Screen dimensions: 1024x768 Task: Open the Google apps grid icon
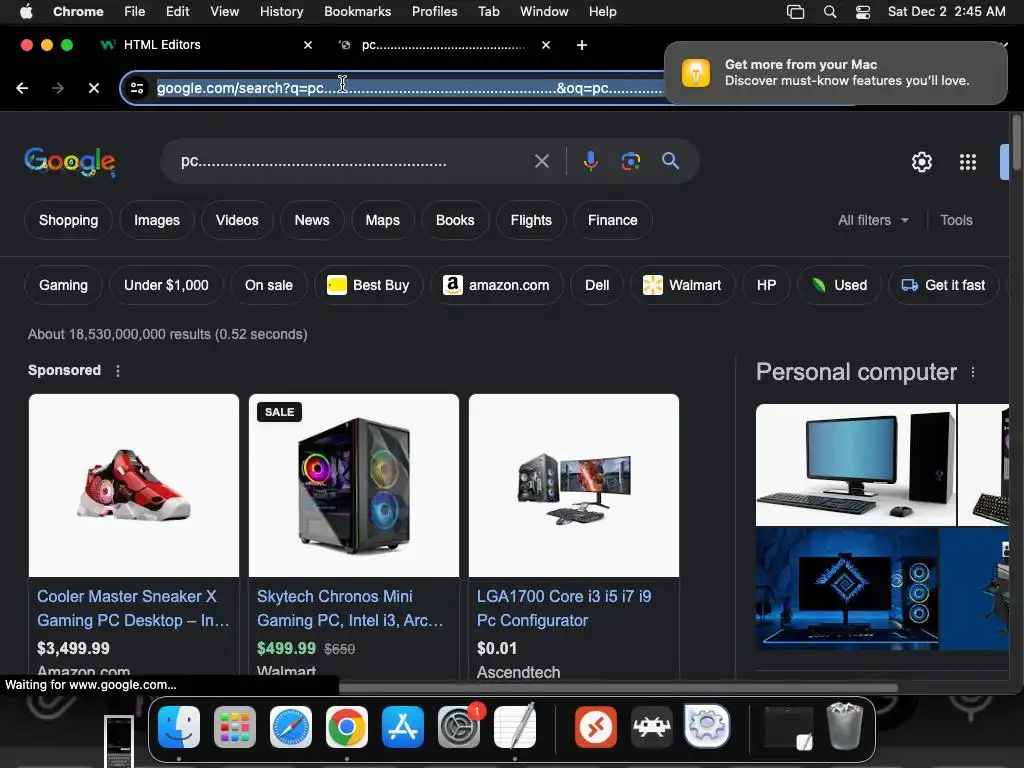[968, 162]
